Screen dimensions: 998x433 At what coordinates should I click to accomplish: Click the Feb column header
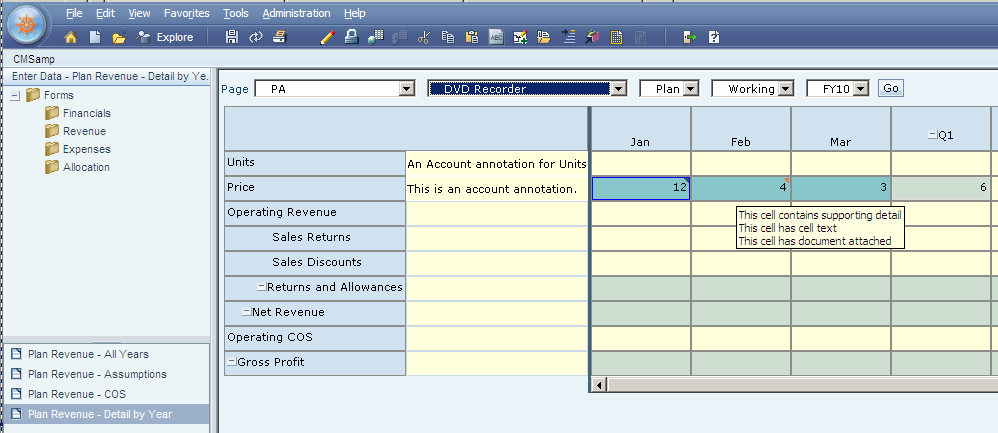[741, 129]
